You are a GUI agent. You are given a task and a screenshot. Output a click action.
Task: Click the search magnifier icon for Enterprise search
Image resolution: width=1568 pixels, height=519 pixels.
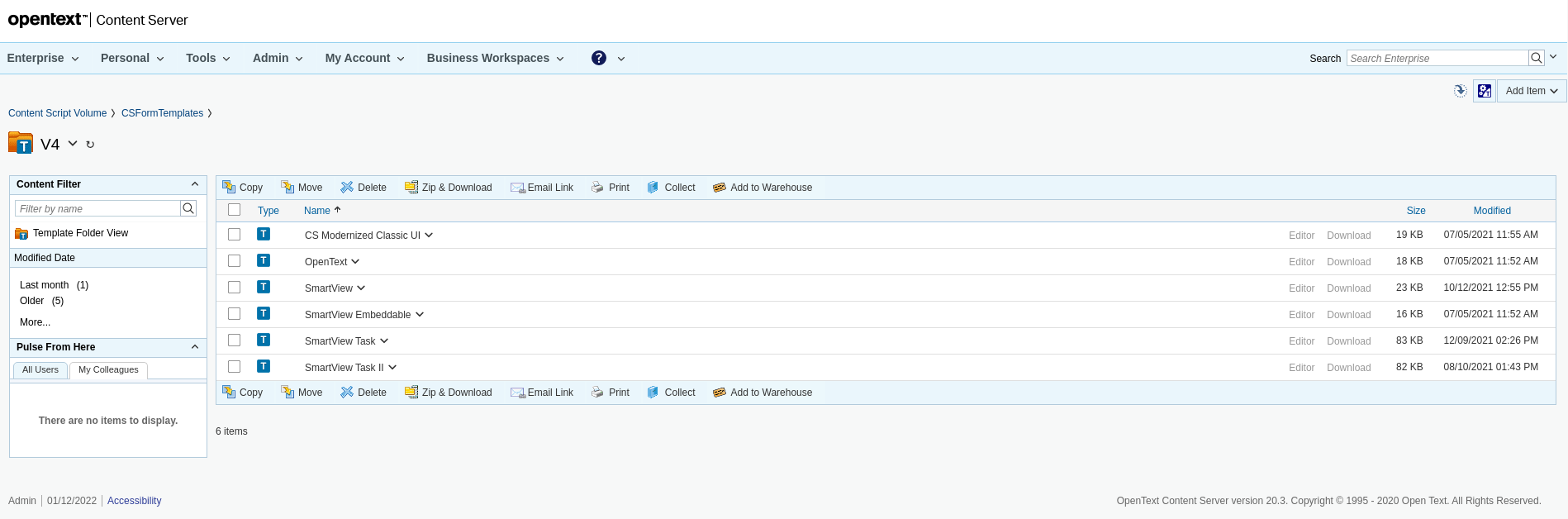(1536, 58)
